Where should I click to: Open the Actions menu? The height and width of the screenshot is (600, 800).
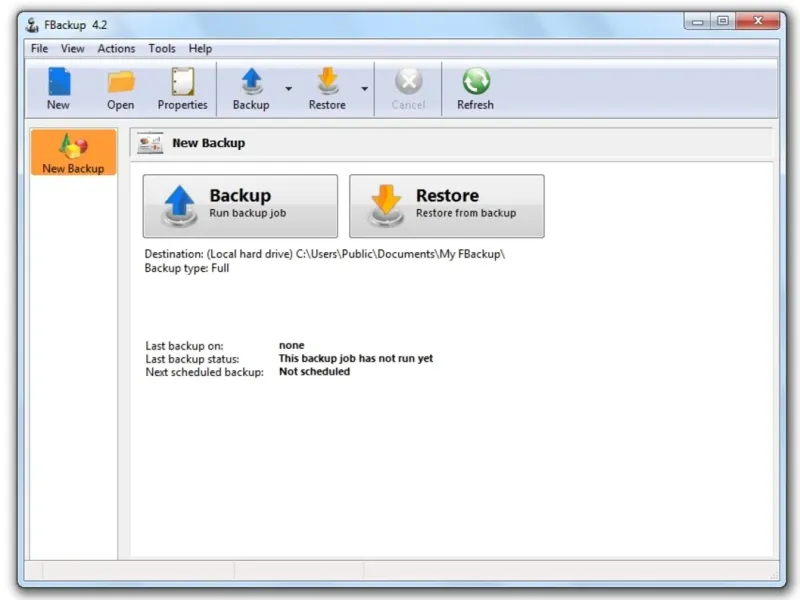[116, 48]
